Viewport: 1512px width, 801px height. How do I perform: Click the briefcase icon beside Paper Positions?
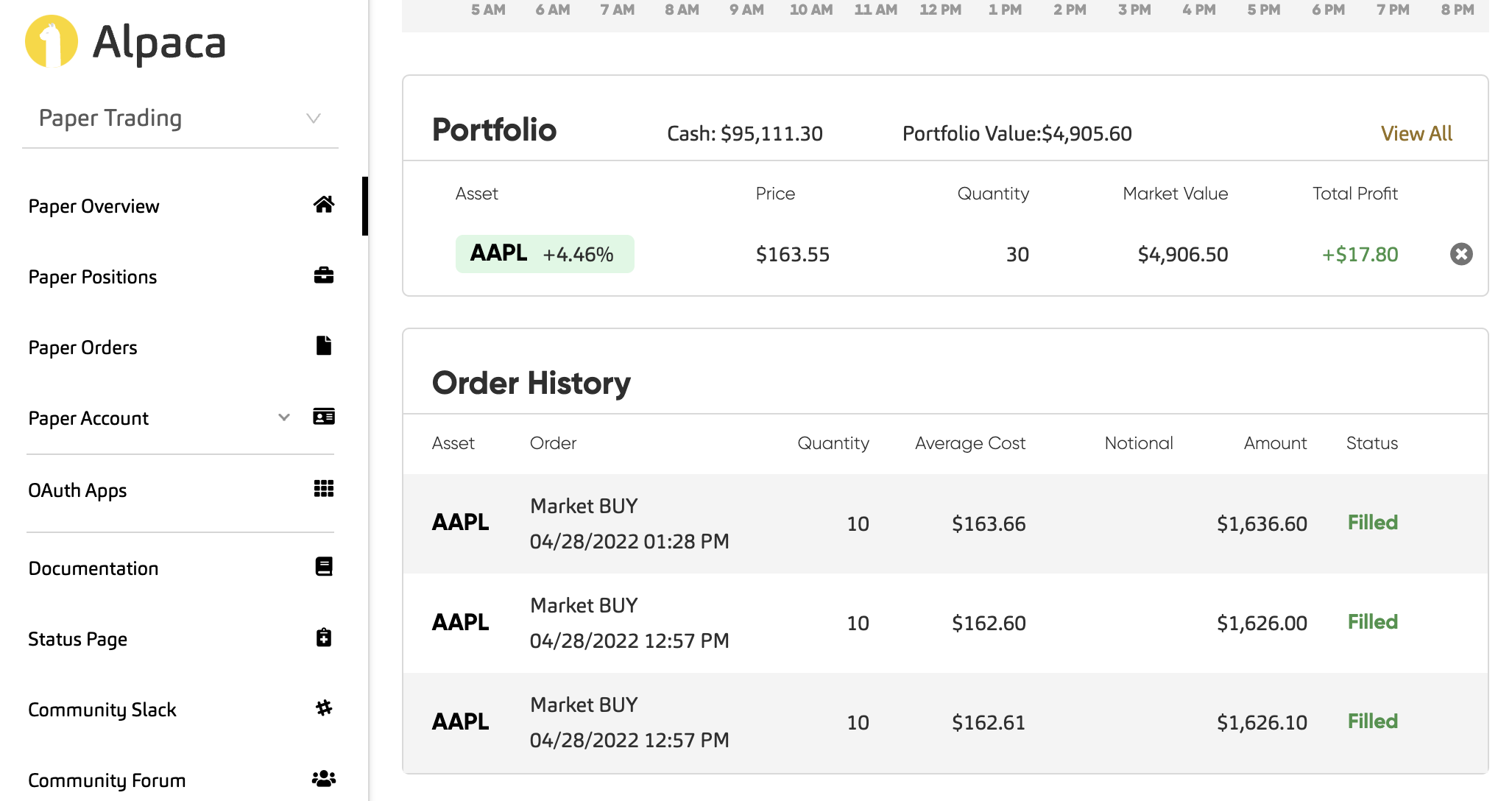pos(324,275)
